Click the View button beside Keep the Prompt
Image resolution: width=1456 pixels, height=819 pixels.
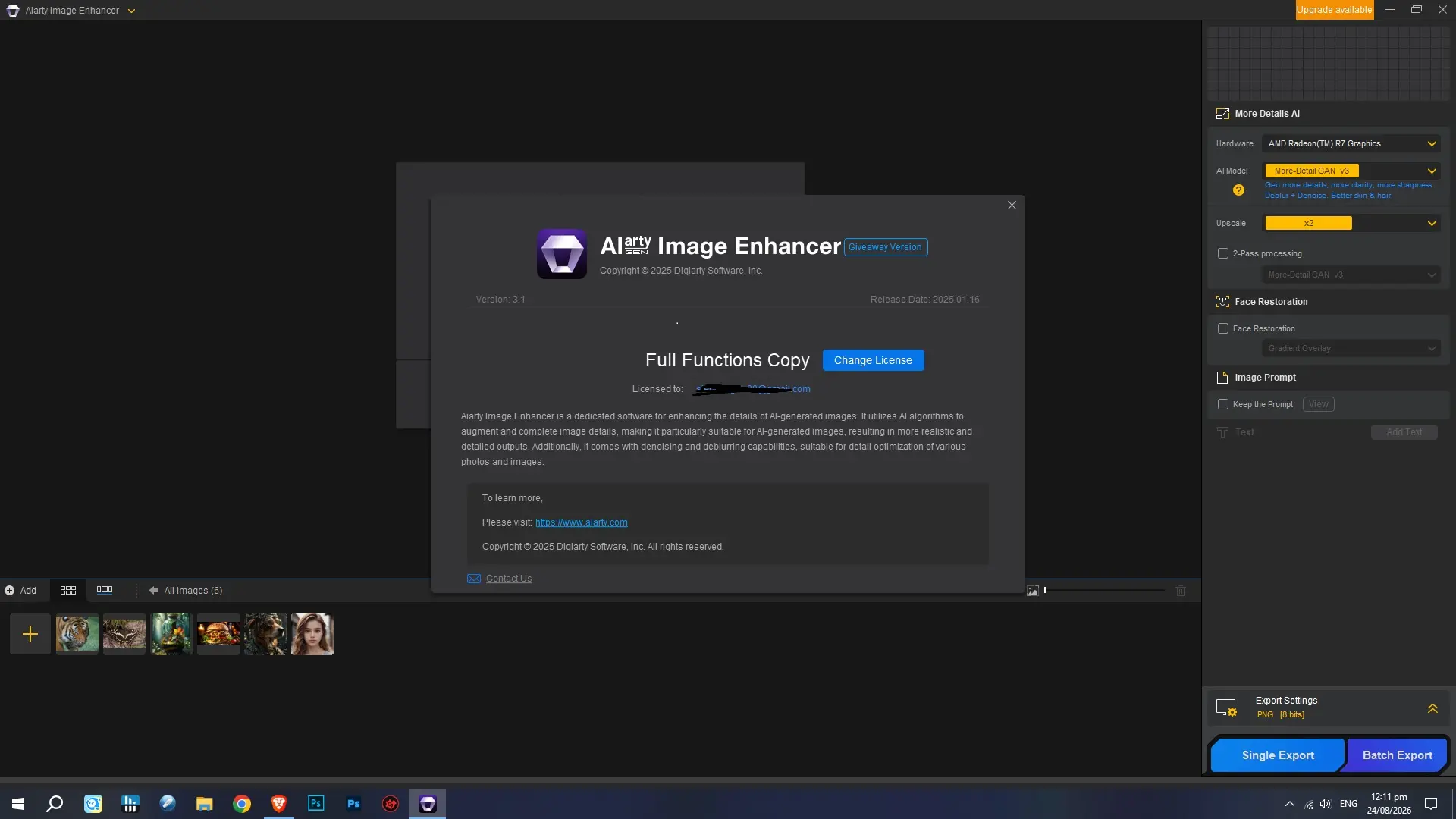[x=1318, y=404]
